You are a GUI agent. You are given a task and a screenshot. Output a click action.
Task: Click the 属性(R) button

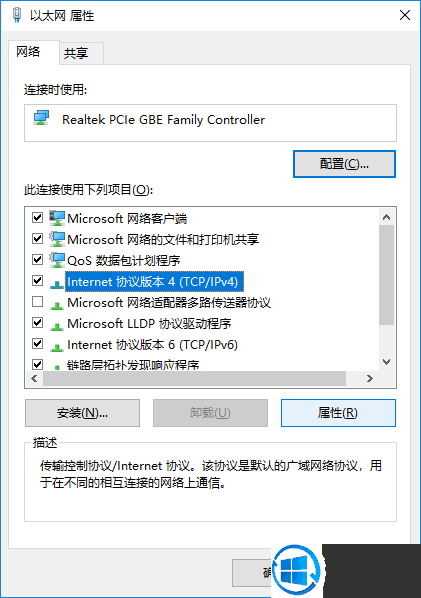[x=338, y=413]
